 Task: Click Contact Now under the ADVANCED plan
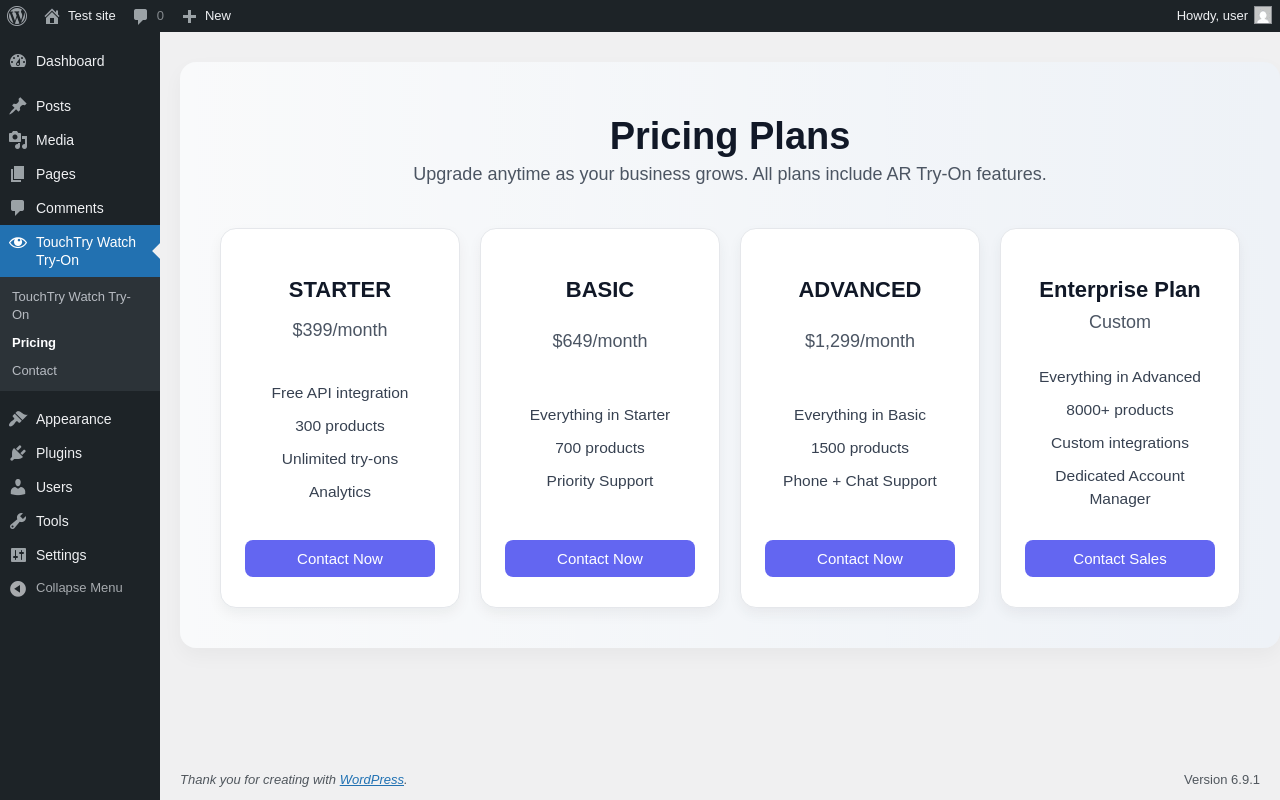coord(860,559)
